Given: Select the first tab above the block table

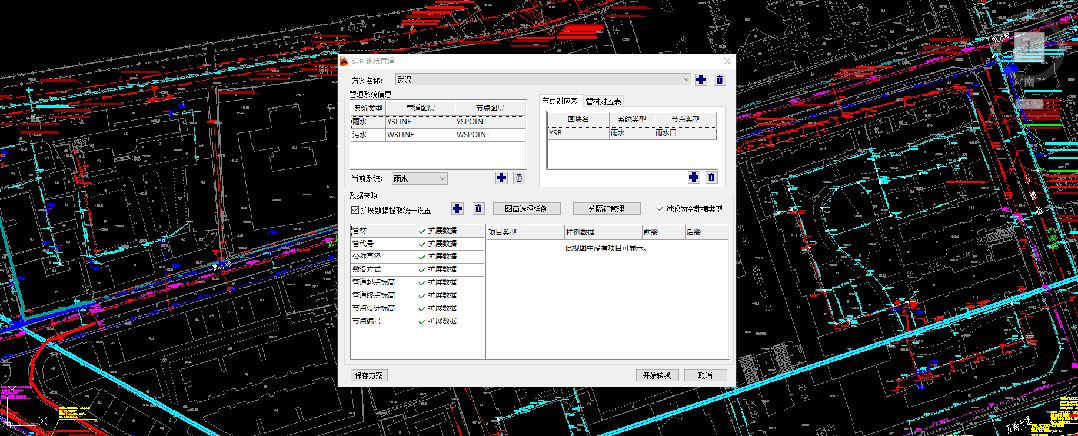Looking at the screenshot, I should (560, 101).
